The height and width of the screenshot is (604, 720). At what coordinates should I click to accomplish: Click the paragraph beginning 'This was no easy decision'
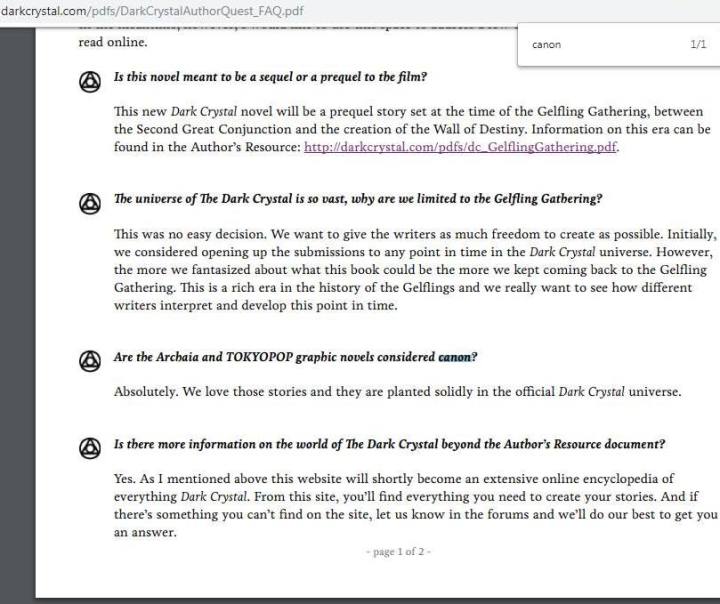pyautogui.click(x=415, y=270)
